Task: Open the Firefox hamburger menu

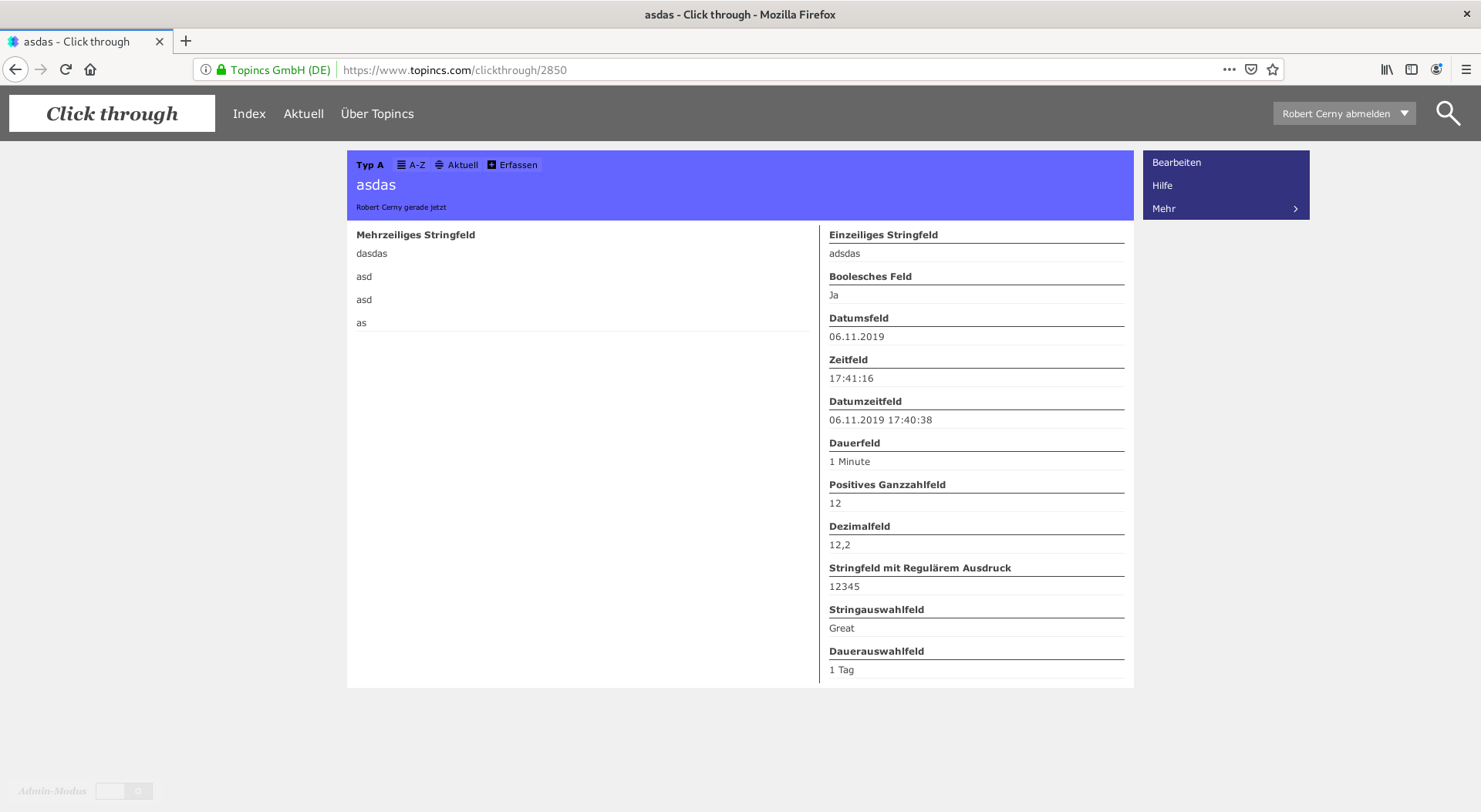Action: 1466,69
